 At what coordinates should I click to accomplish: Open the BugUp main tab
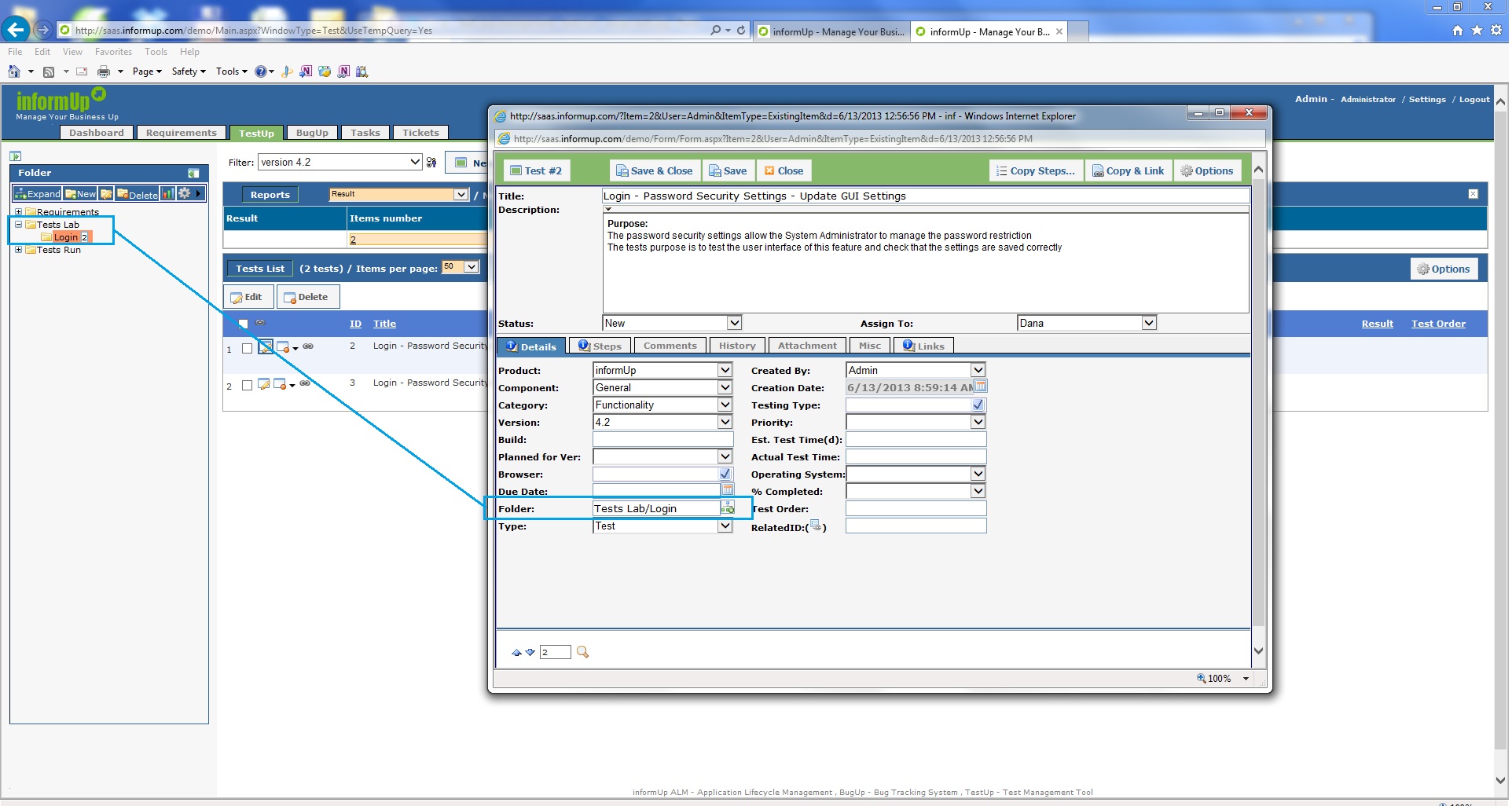312,133
